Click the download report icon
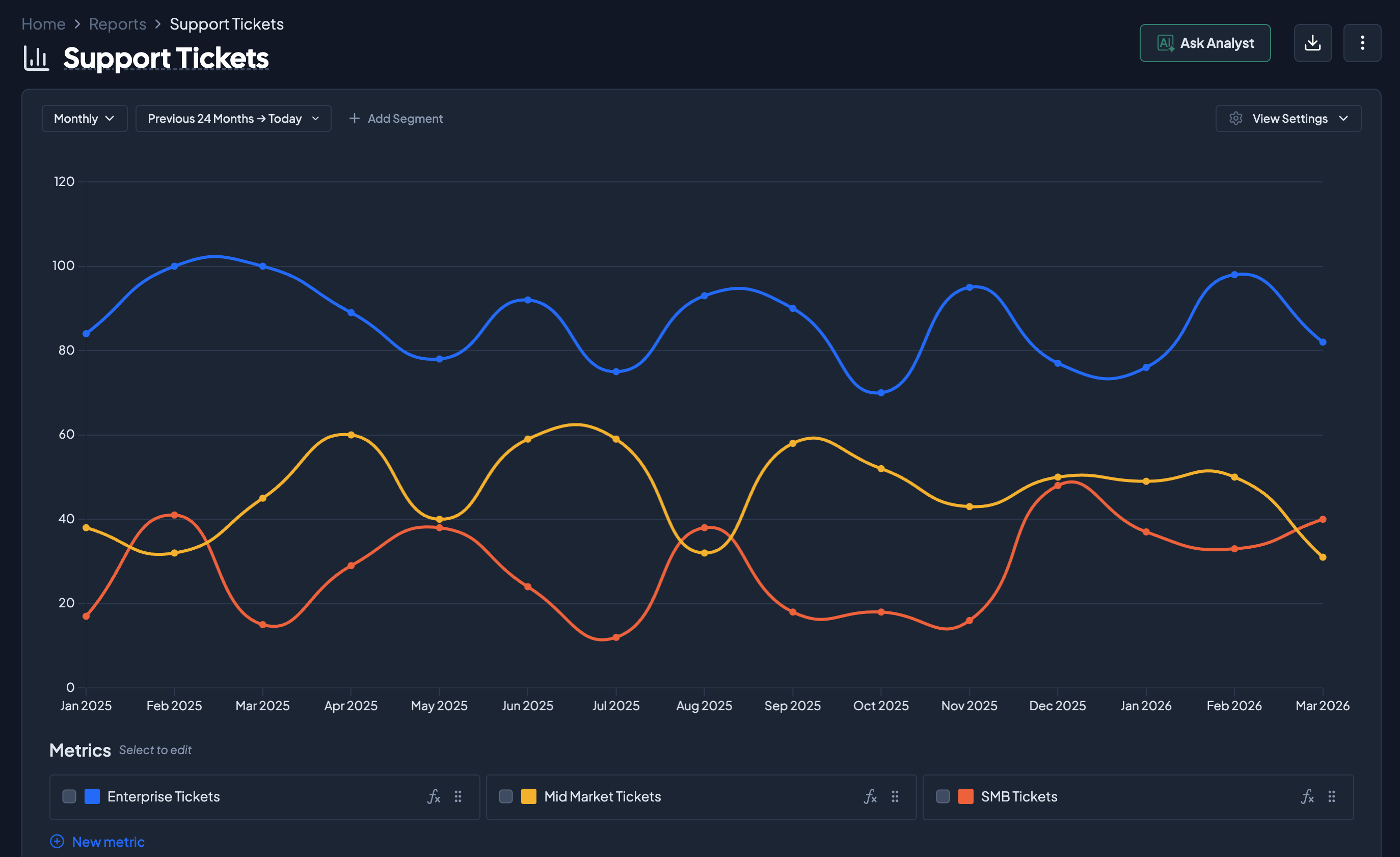Screen dimensions: 1400x857 1312,43
